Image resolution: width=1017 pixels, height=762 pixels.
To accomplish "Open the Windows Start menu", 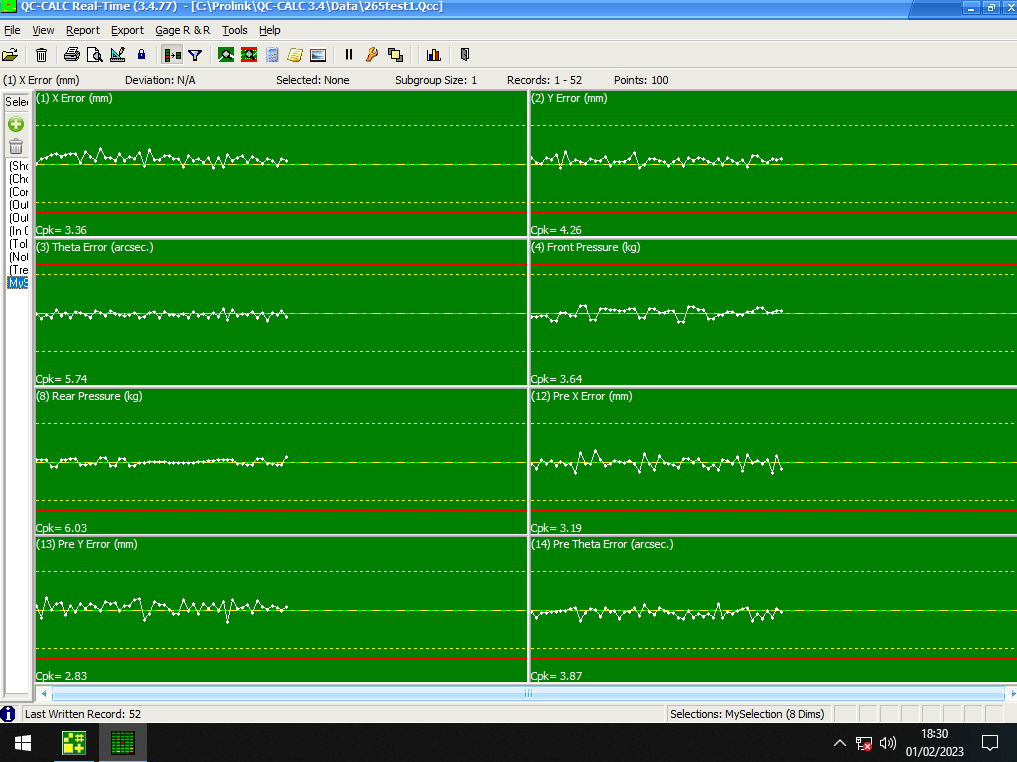I will point(23,743).
